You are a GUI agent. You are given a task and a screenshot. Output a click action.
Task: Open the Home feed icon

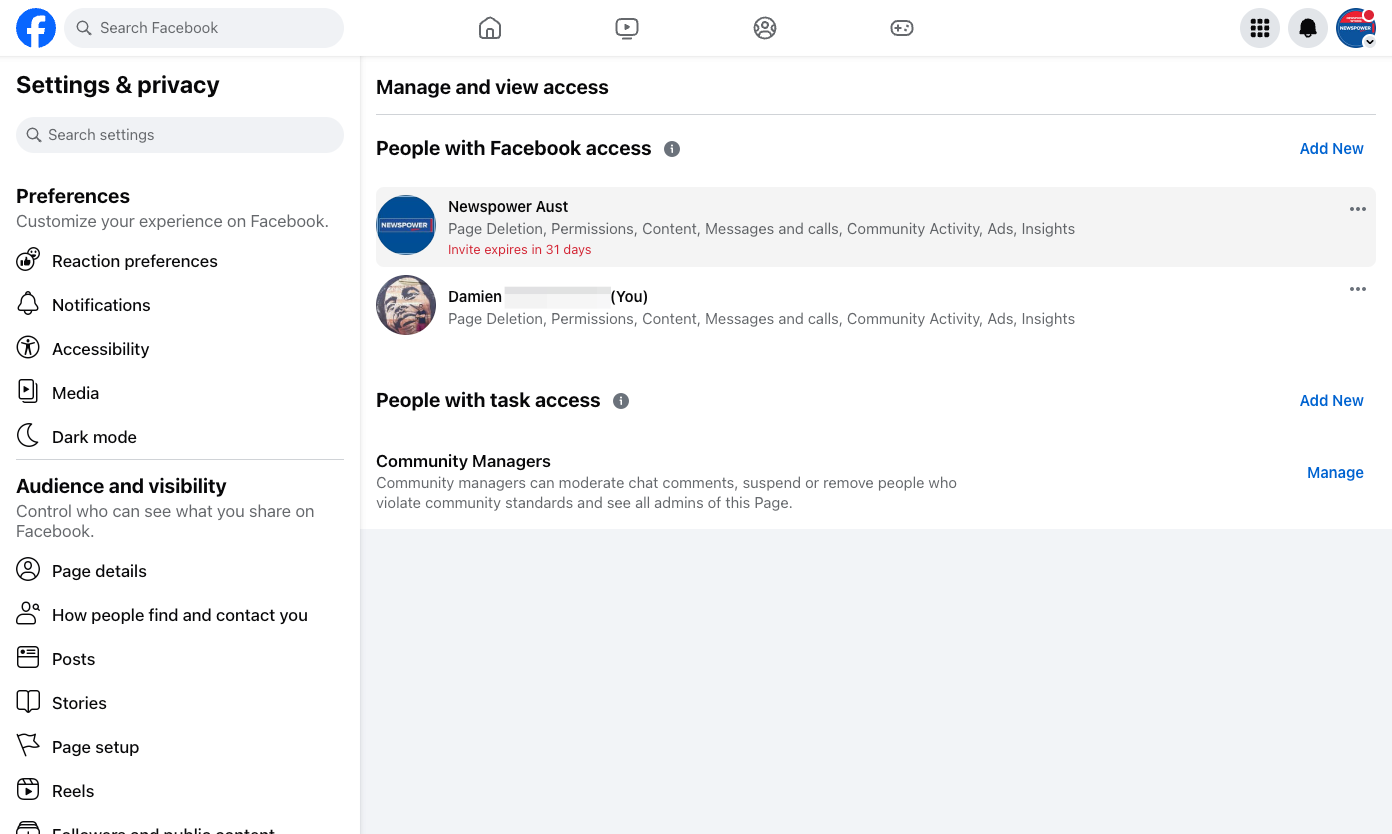tap(490, 28)
